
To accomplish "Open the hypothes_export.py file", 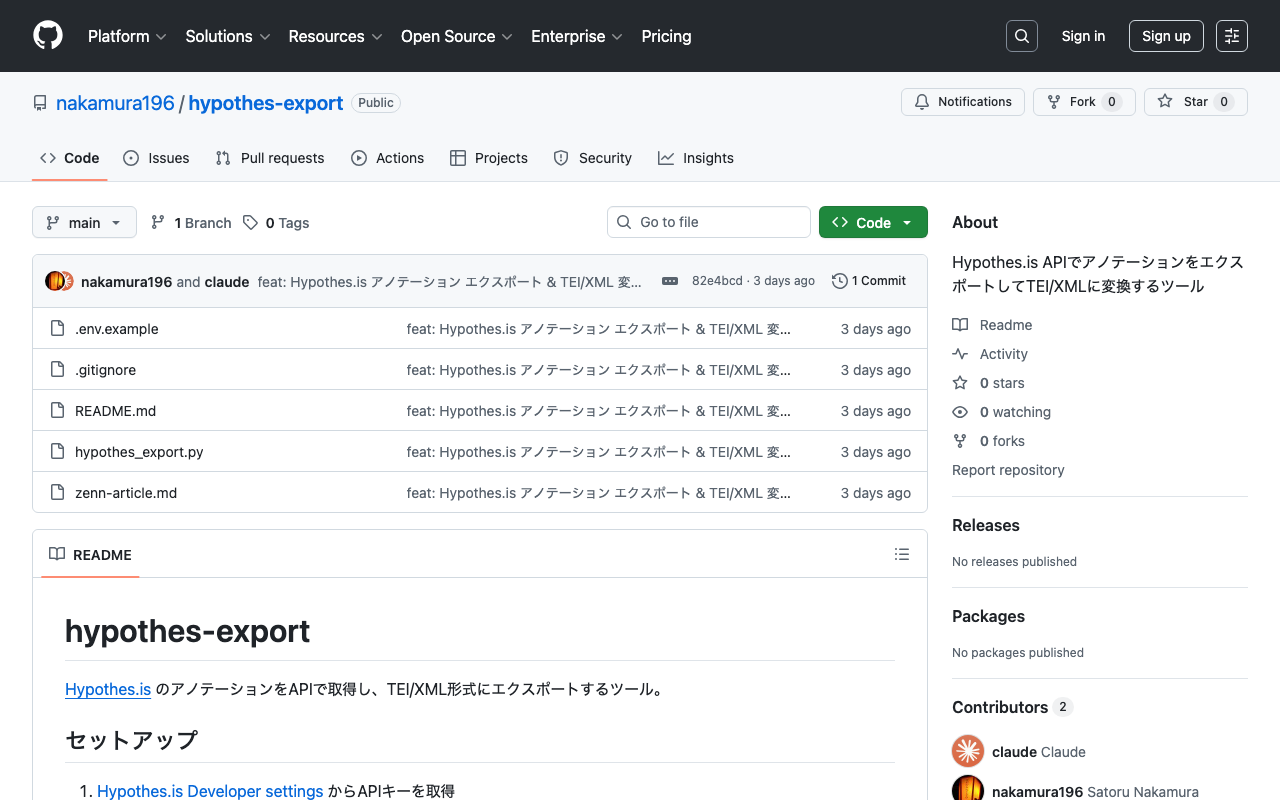I will [139, 451].
